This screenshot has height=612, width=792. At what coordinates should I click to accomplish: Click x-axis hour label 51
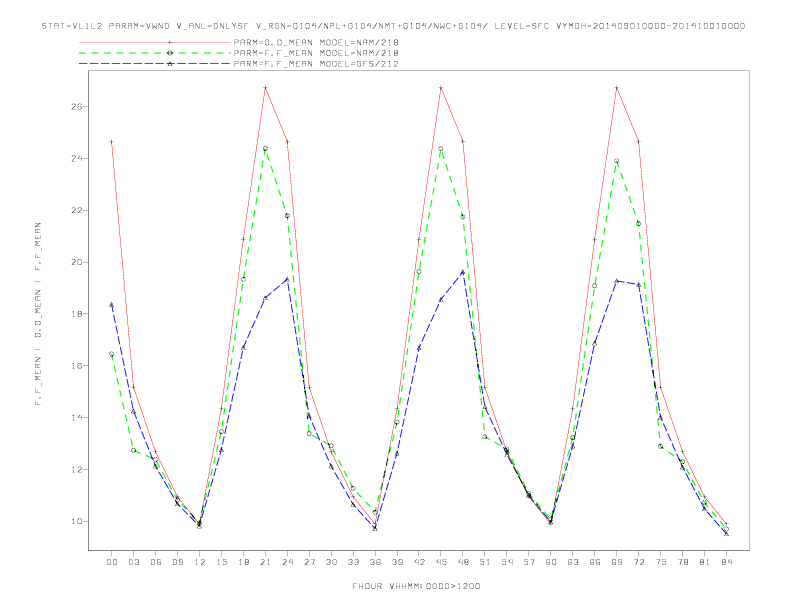pyautogui.click(x=485, y=562)
